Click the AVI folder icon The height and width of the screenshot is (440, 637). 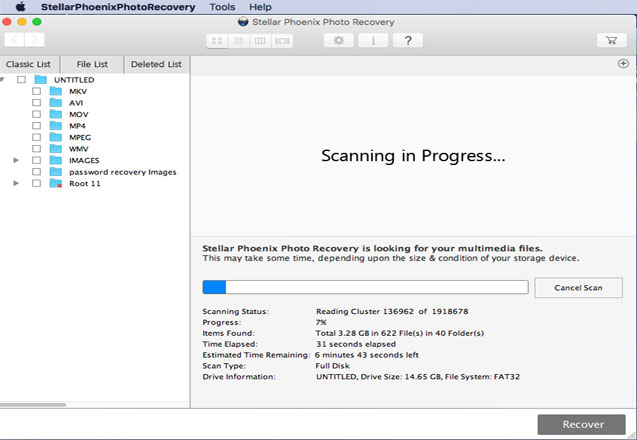click(x=56, y=102)
